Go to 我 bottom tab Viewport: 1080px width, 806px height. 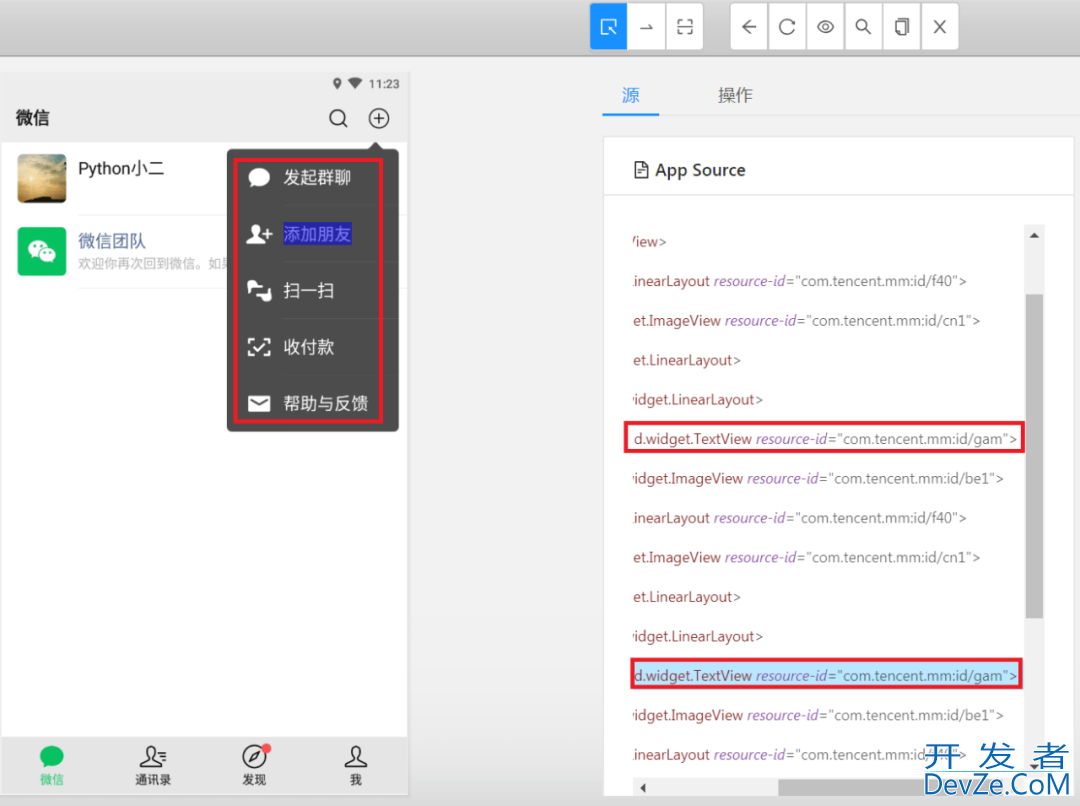point(355,765)
